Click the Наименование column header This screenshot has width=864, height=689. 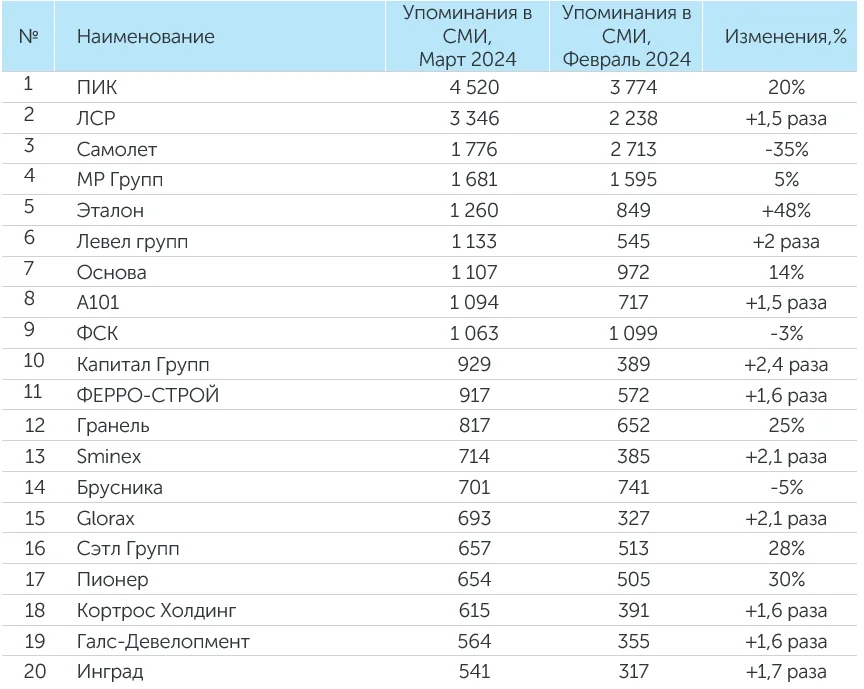pos(146,37)
